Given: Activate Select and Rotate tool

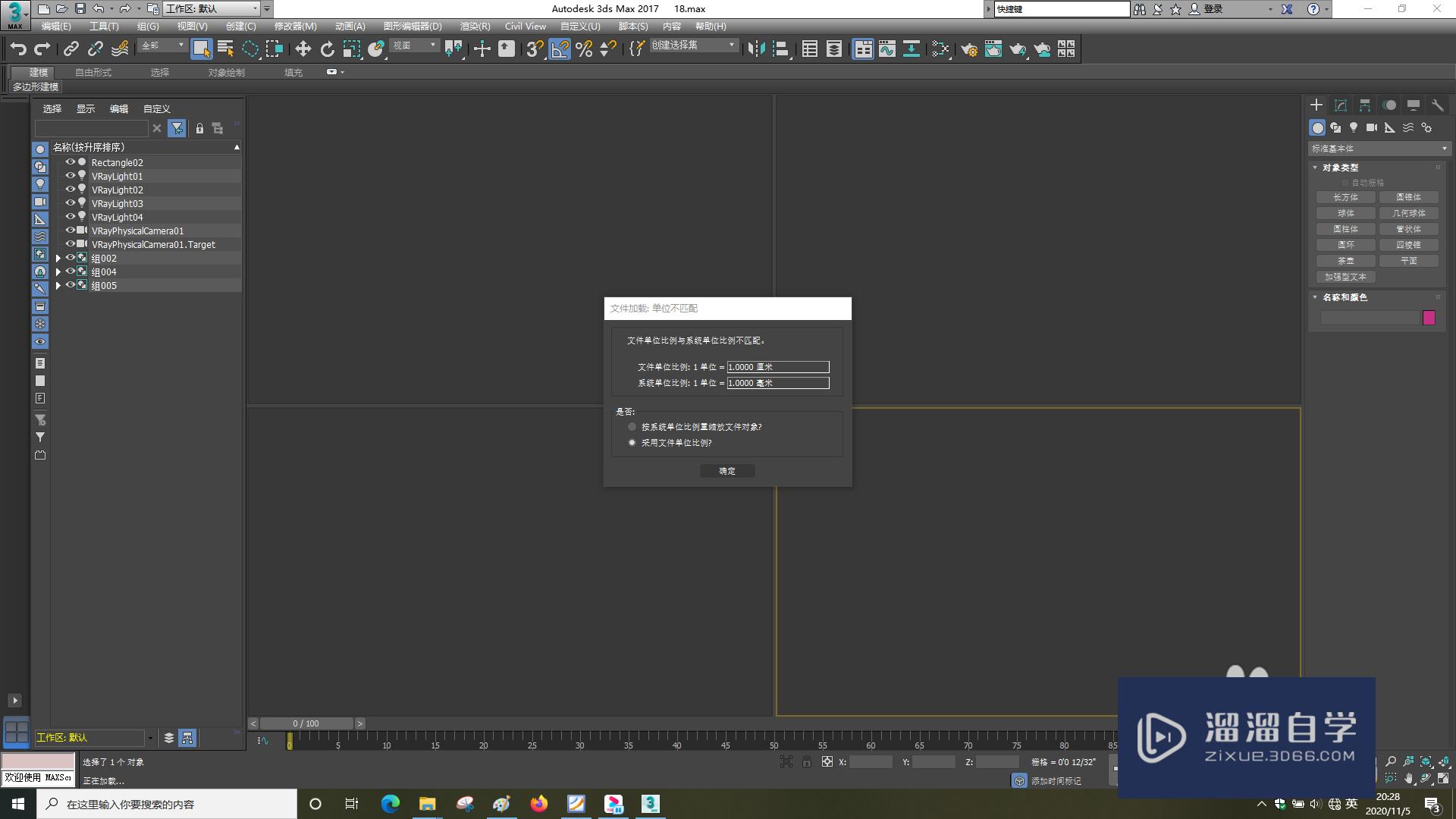Looking at the screenshot, I should (x=327, y=49).
